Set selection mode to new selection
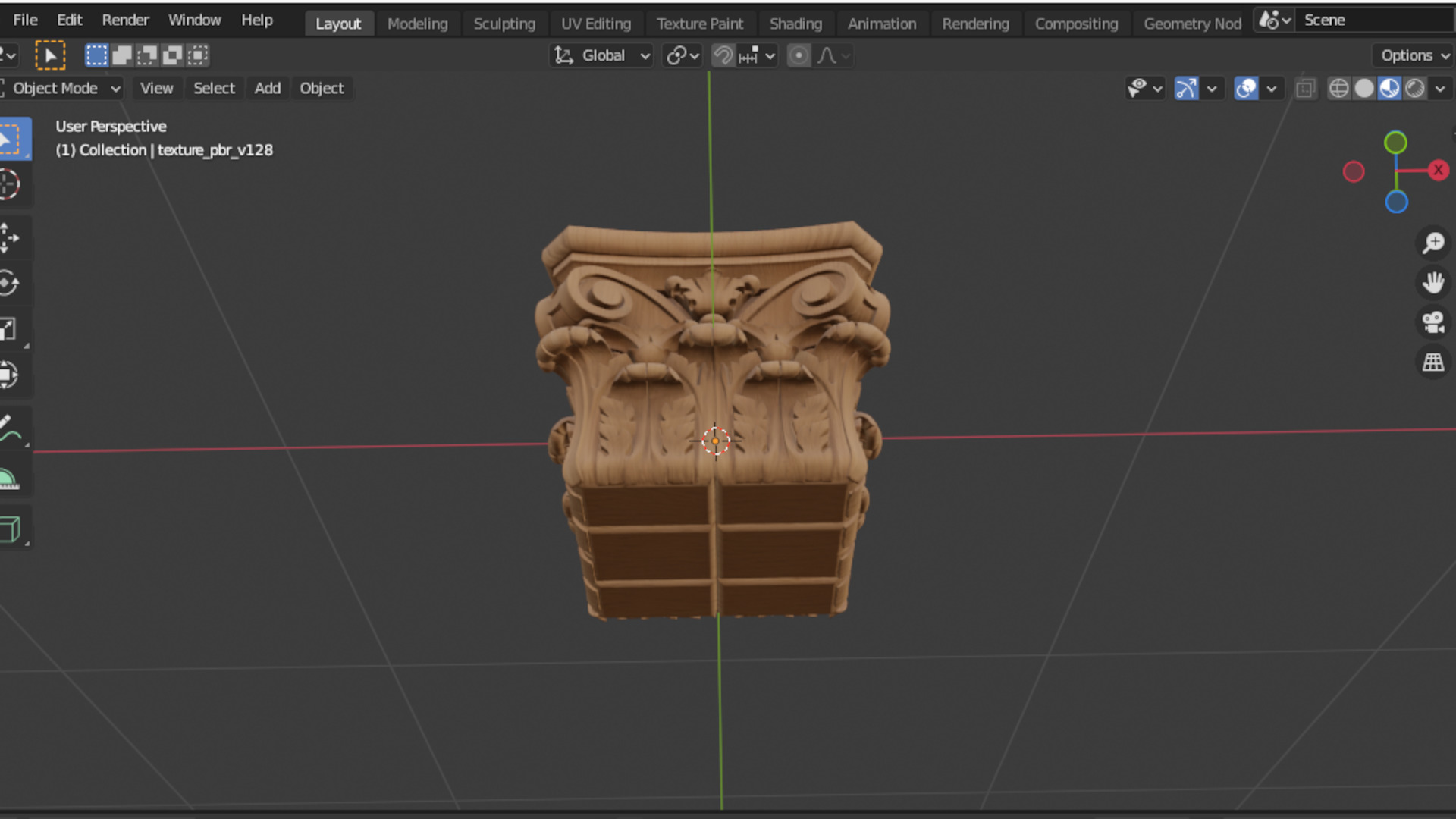 96,55
